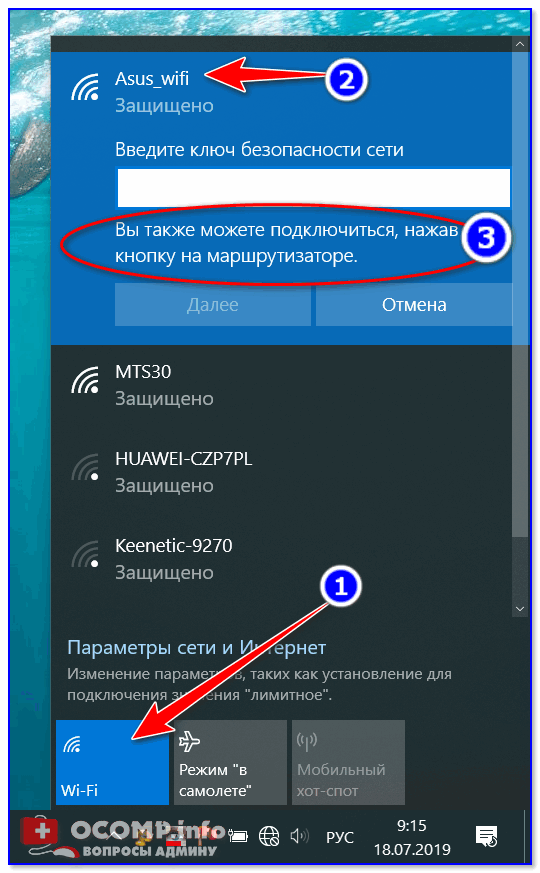
Task: Click the volume speaker tray icon
Action: 300,836
